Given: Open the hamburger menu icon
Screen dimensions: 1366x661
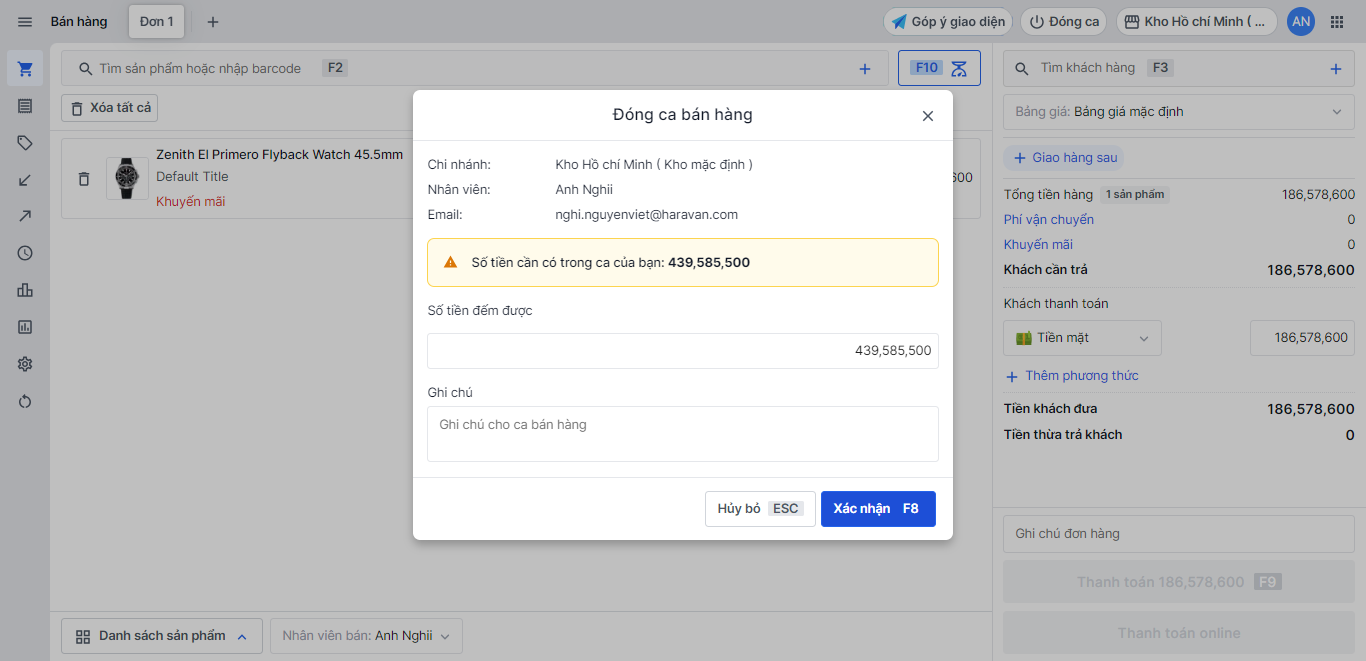Looking at the screenshot, I should tap(25, 22).
